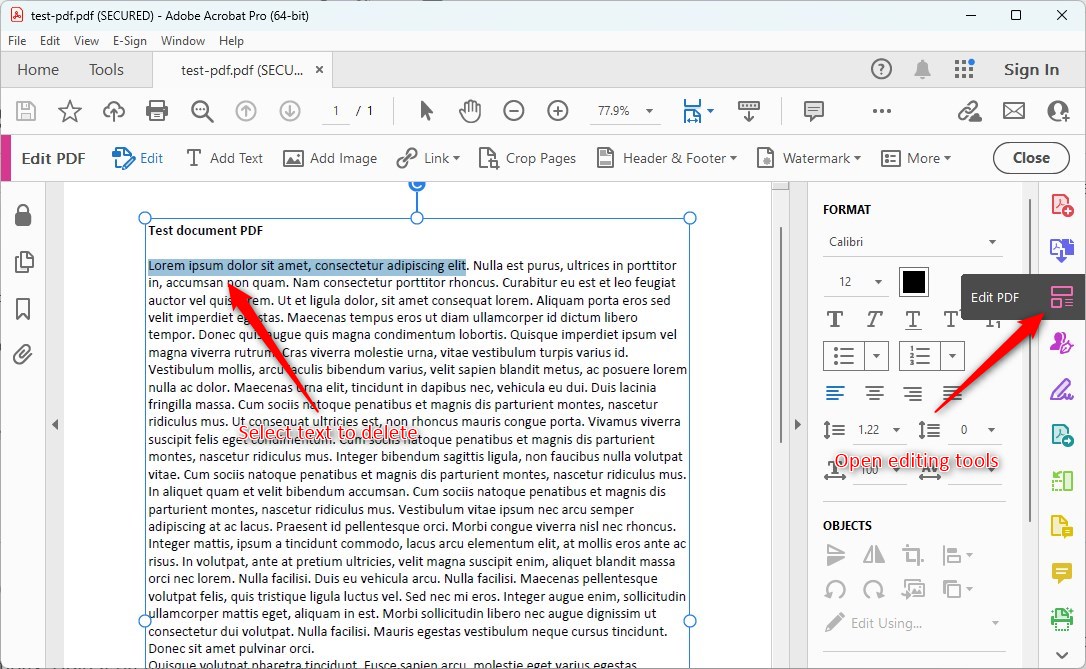Select the Hand tool in toolbar

470,111
